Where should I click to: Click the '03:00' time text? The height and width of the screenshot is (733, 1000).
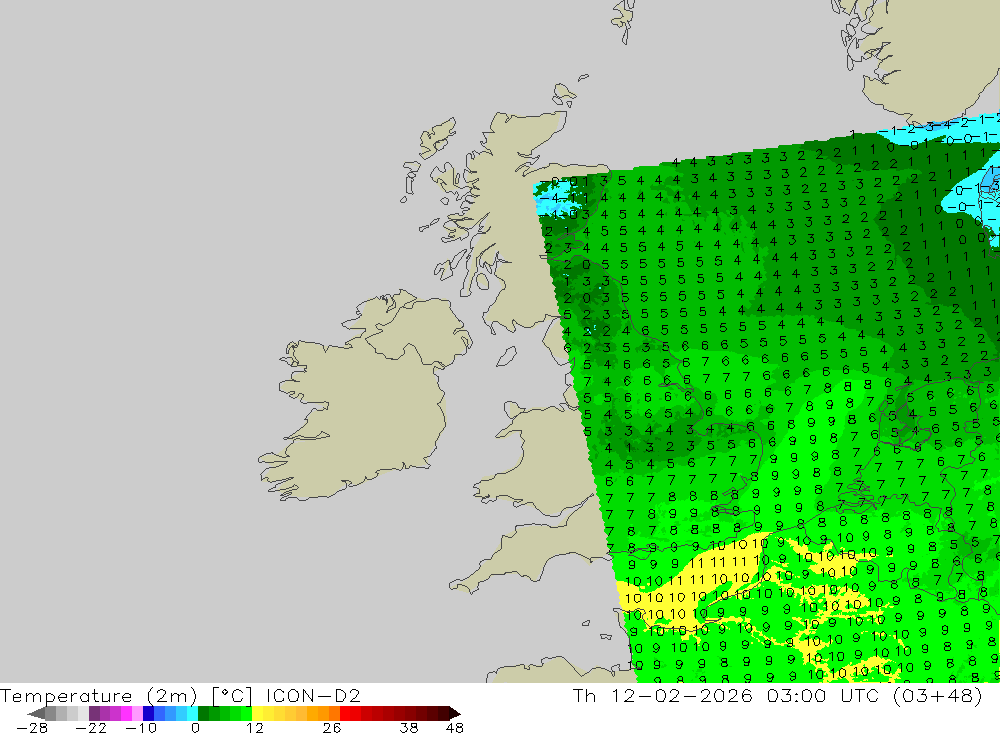797,695
